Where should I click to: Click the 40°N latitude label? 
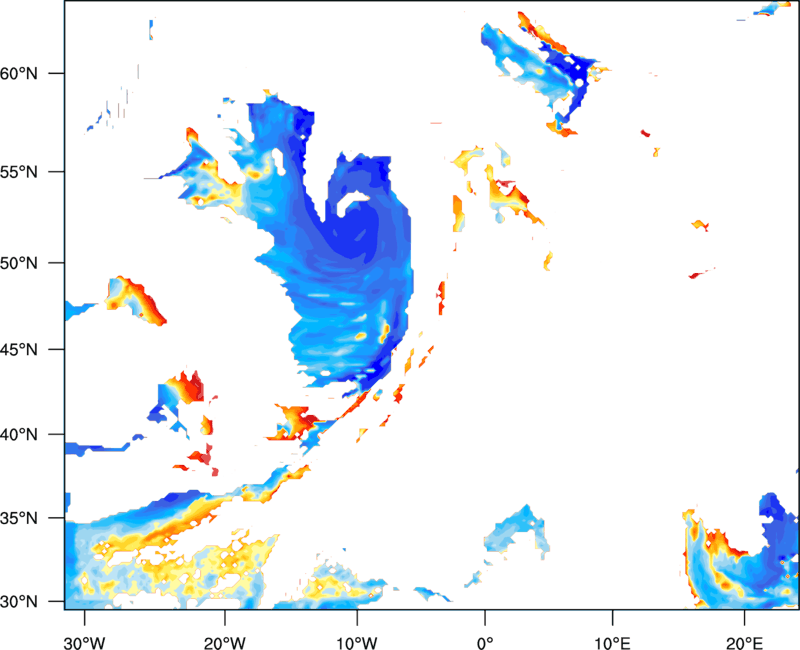19,435
